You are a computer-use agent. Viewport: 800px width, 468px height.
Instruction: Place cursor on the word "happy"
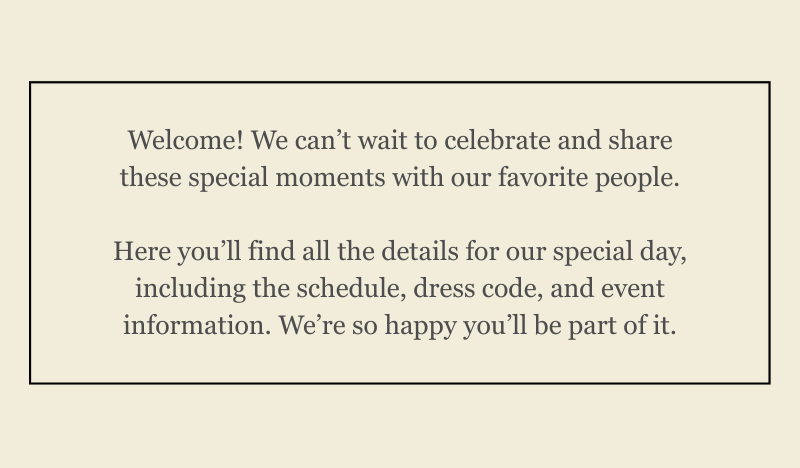pos(420,327)
